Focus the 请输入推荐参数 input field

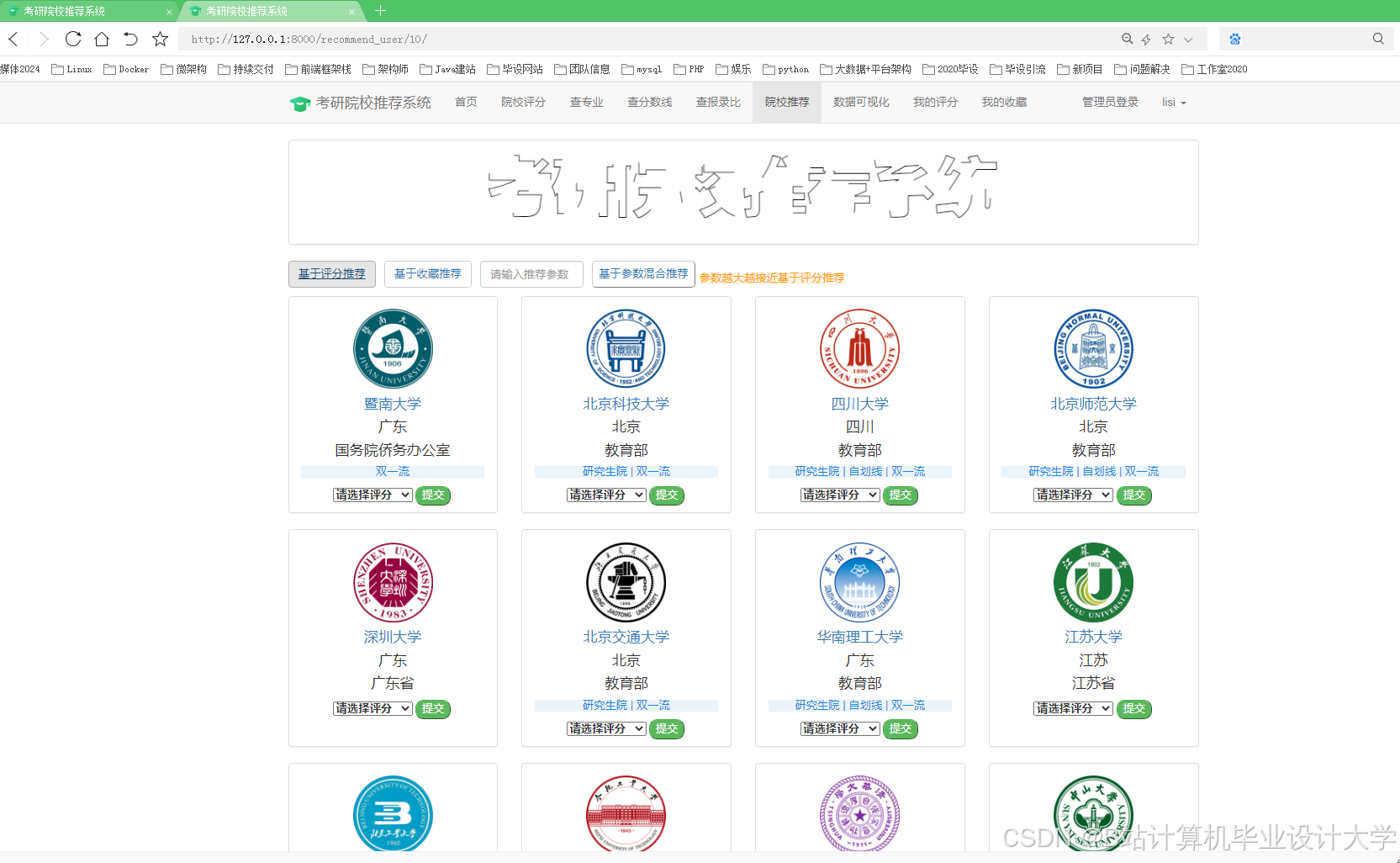tap(531, 274)
